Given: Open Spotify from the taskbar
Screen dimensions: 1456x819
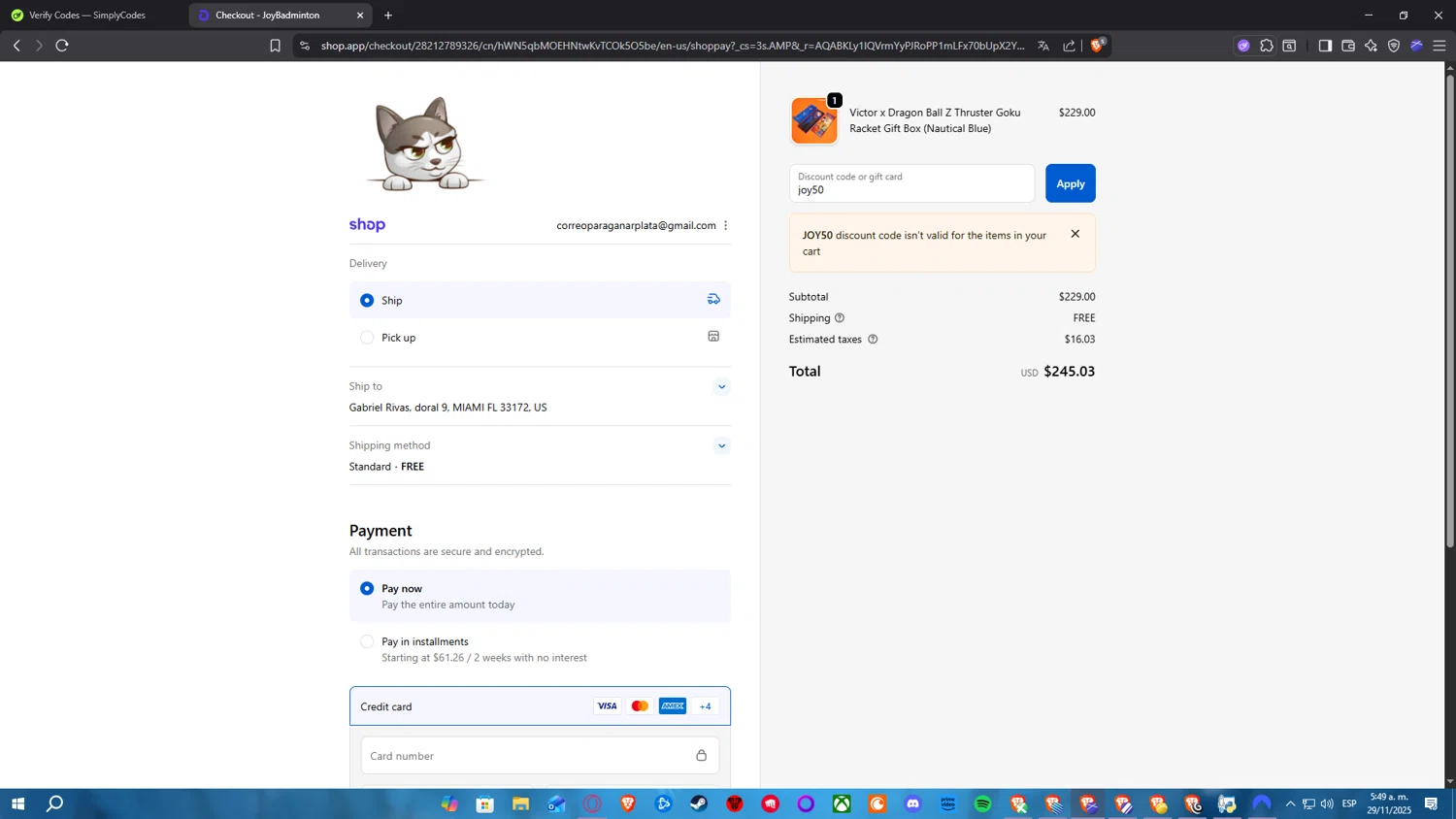Looking at the screenshot, I should 983,803.
